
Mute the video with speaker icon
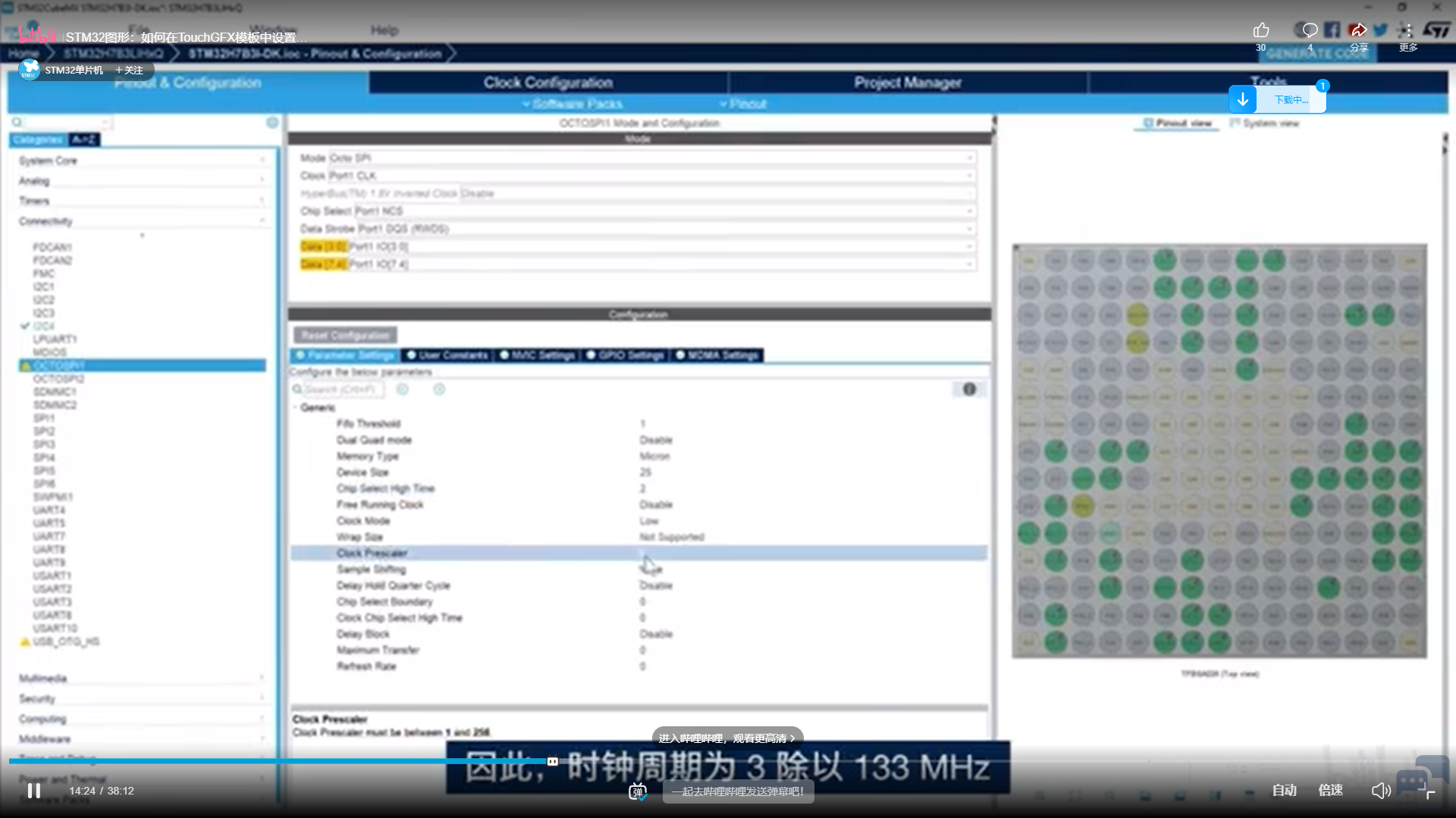tap(1381, 791)
